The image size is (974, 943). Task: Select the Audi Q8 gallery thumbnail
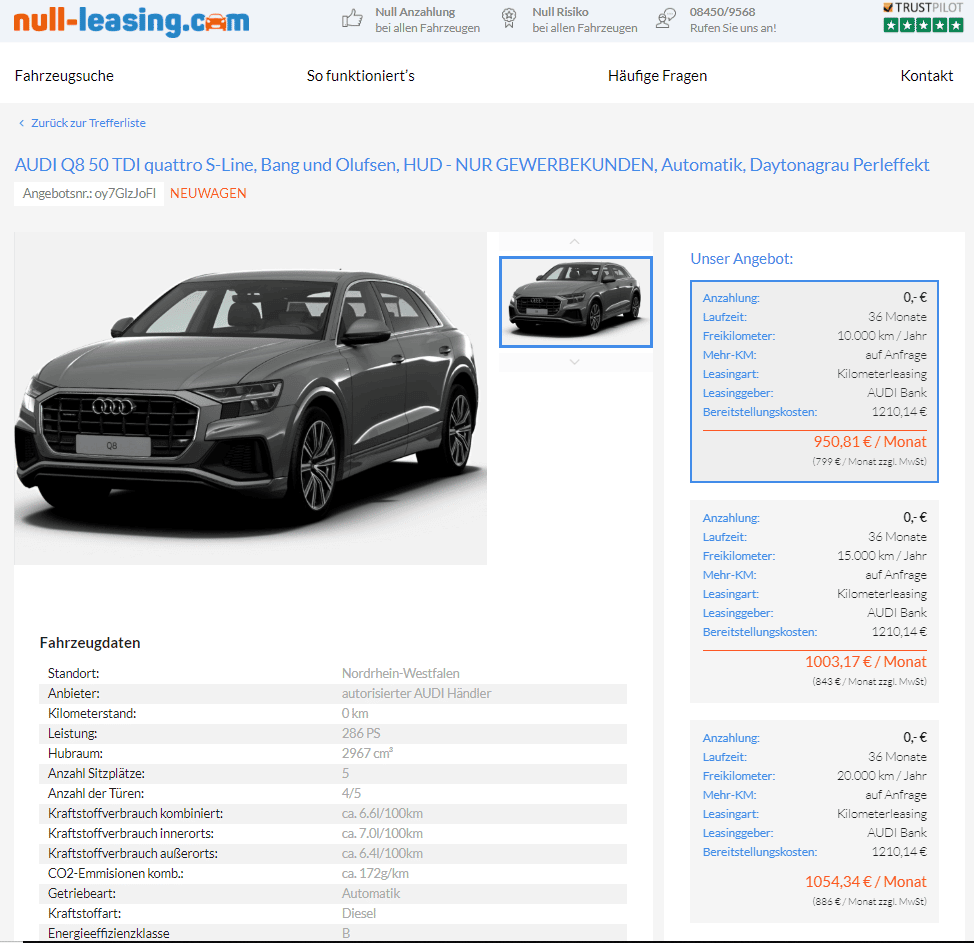tap(575, 302)
